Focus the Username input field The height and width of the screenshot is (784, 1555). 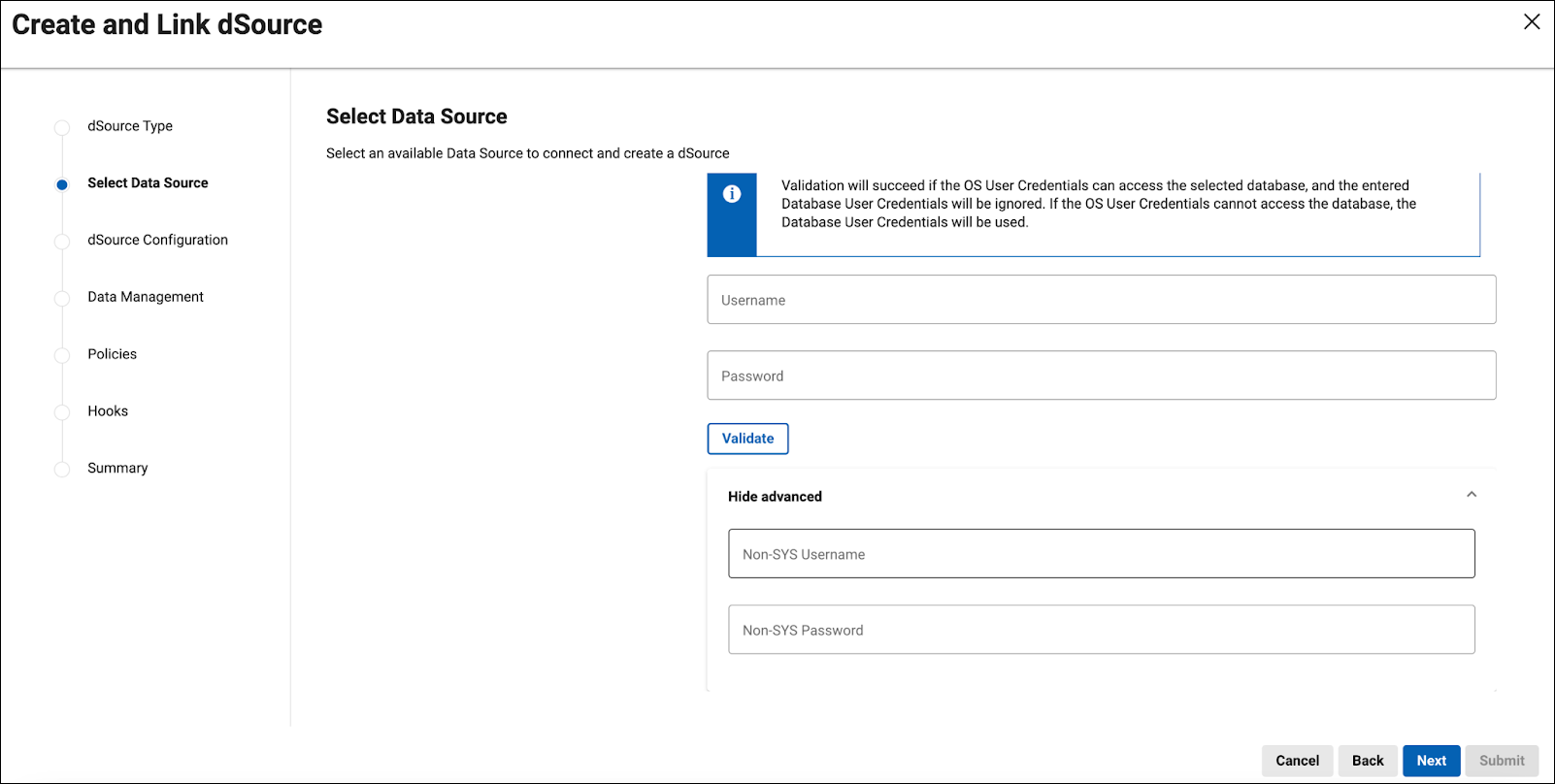pos(1101,300)
